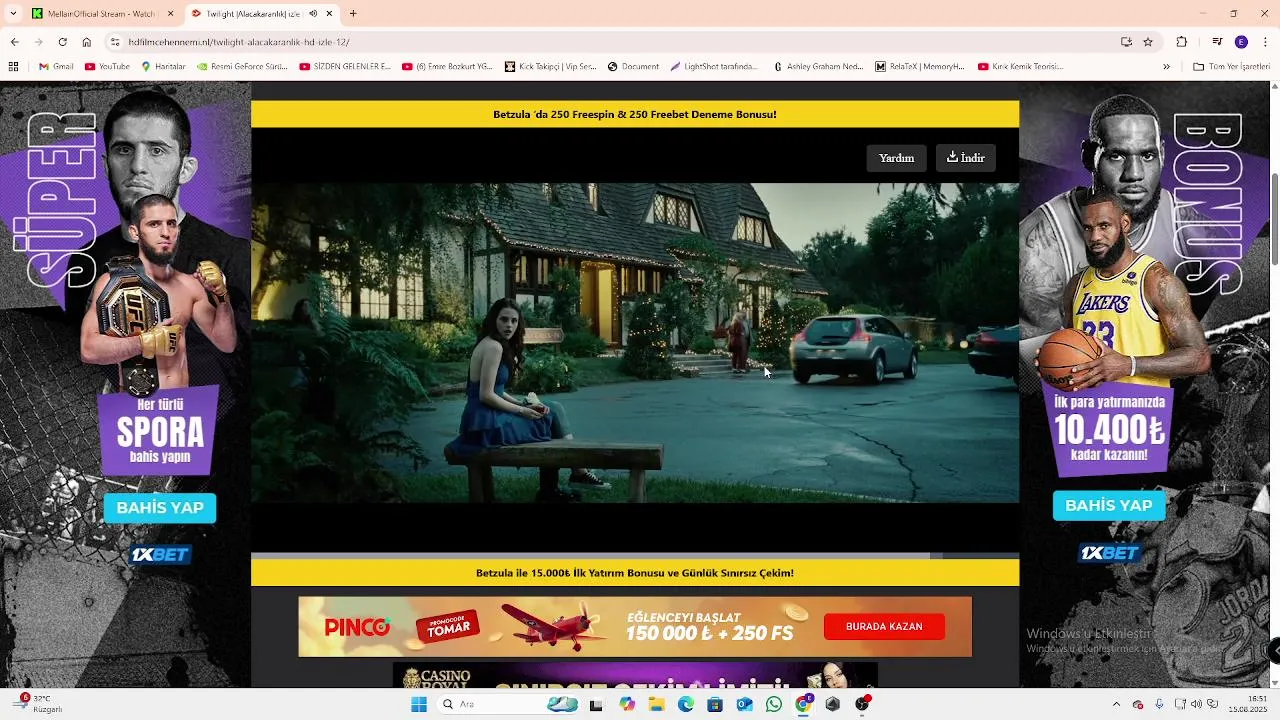
Task: Close the Twilight tab
Action: (329, 14)
